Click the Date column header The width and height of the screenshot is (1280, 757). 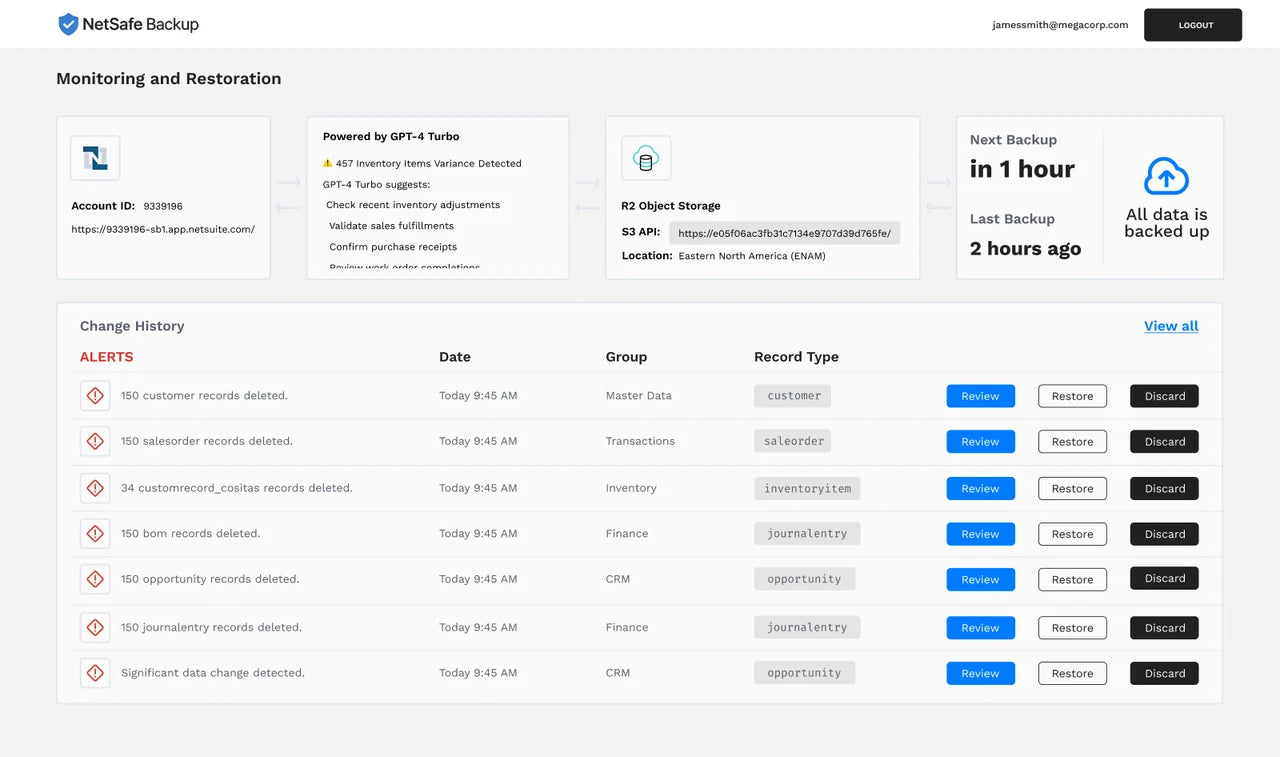tap(455, 357)
